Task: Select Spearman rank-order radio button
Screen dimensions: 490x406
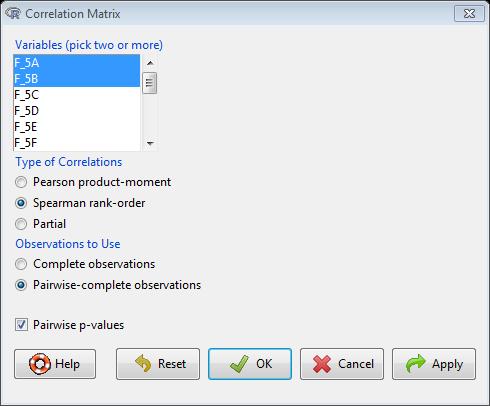Action: pyautogui.click(x=21, y=203)
